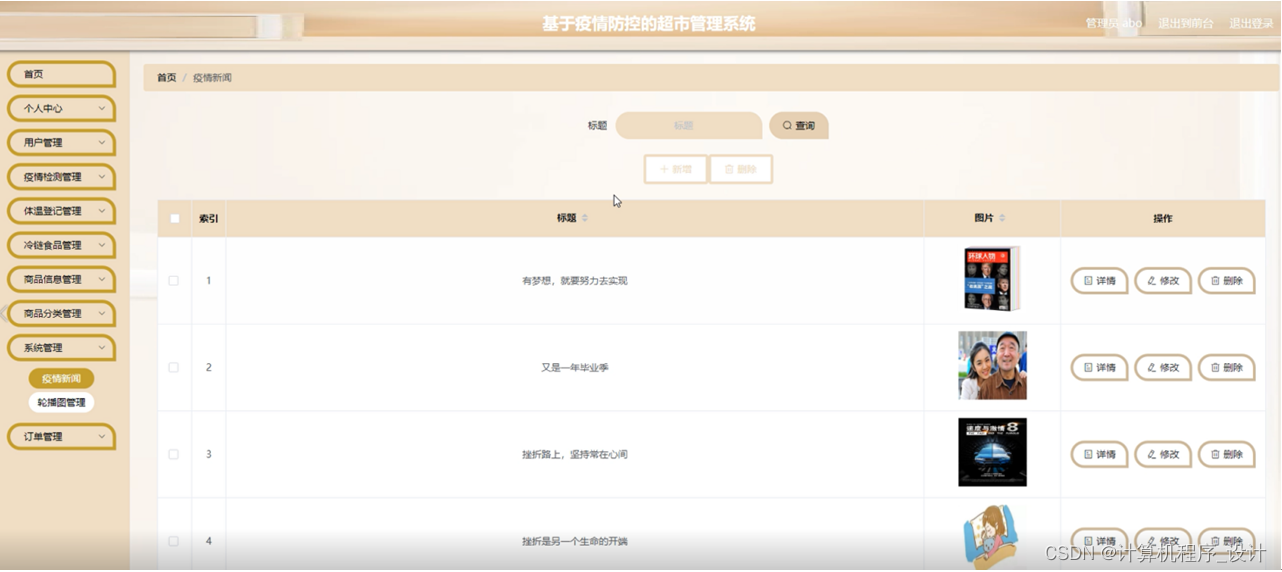The image size is (1282, 572).
Task: Open the magazine cover thumbnail in row 1
Action: point(992,278)
